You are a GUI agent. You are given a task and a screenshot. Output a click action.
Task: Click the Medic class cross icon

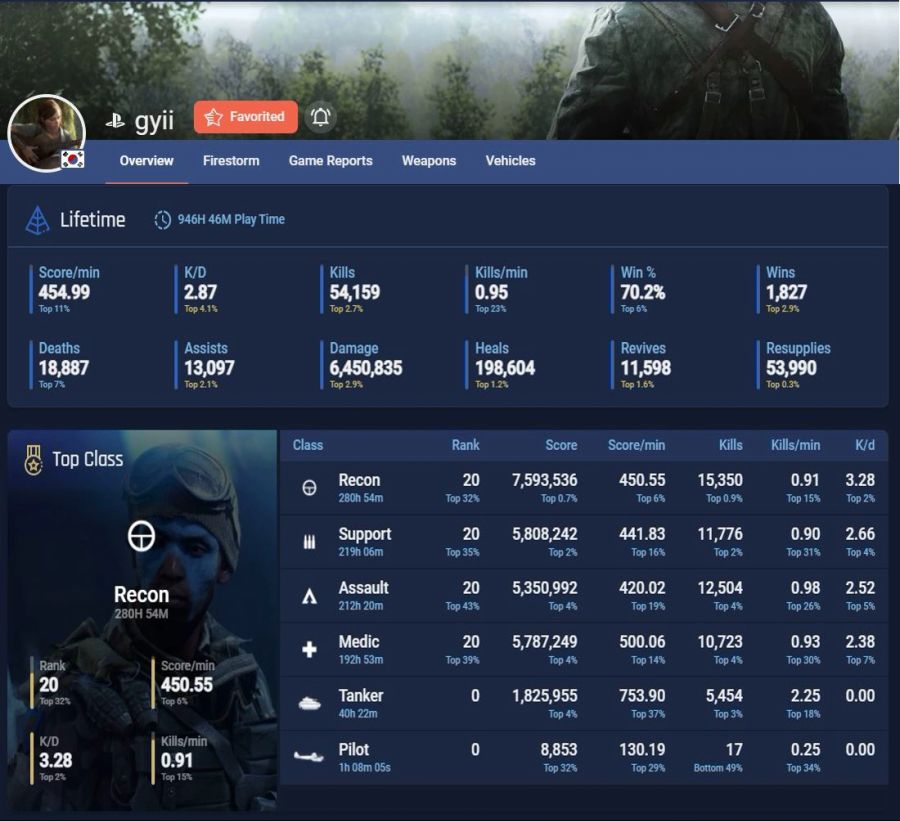click(309, 650)
